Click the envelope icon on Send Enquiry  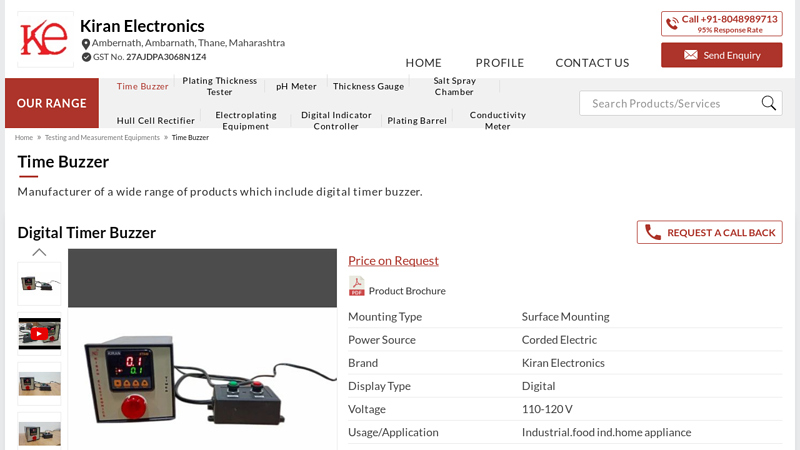point(690,55)
